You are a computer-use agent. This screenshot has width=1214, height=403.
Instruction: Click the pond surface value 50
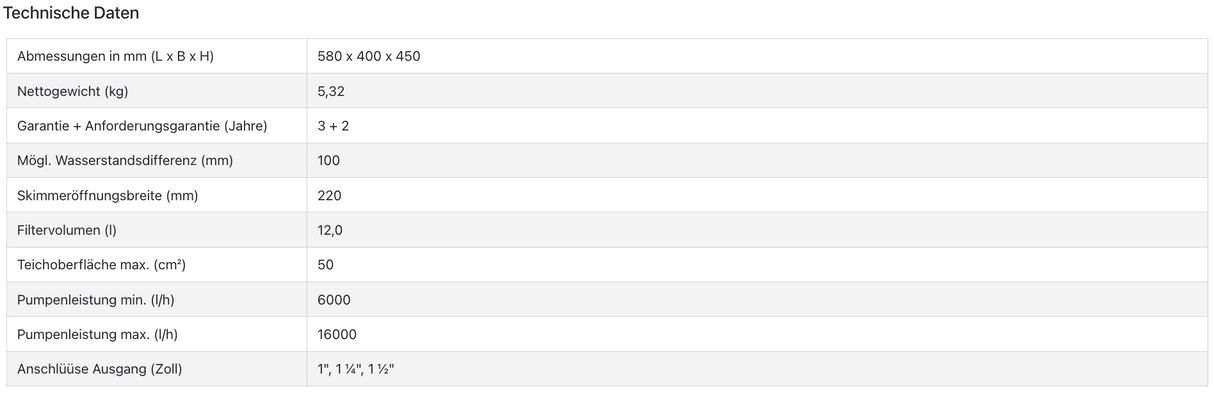(x=325, y=265)
